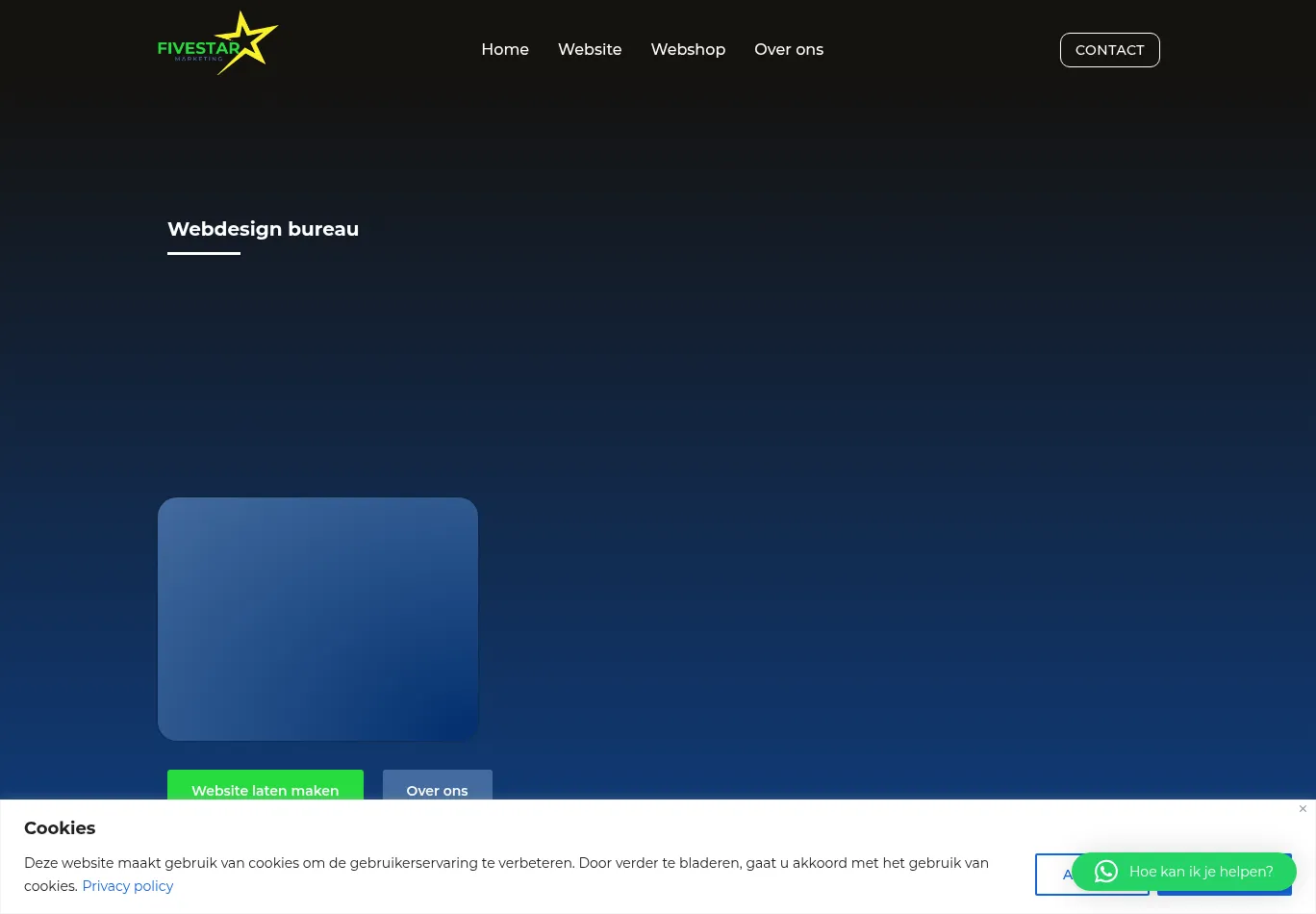Click the 'Hoe kan ik je helpen?' chat text
Viewport: 1316px width, 914px height.
(1201, 872)
